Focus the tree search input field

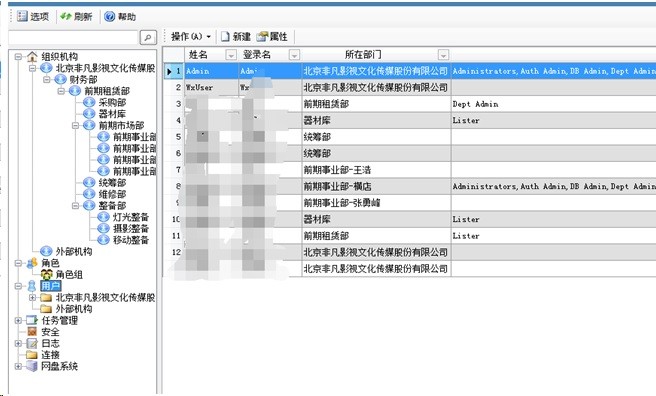73,38
